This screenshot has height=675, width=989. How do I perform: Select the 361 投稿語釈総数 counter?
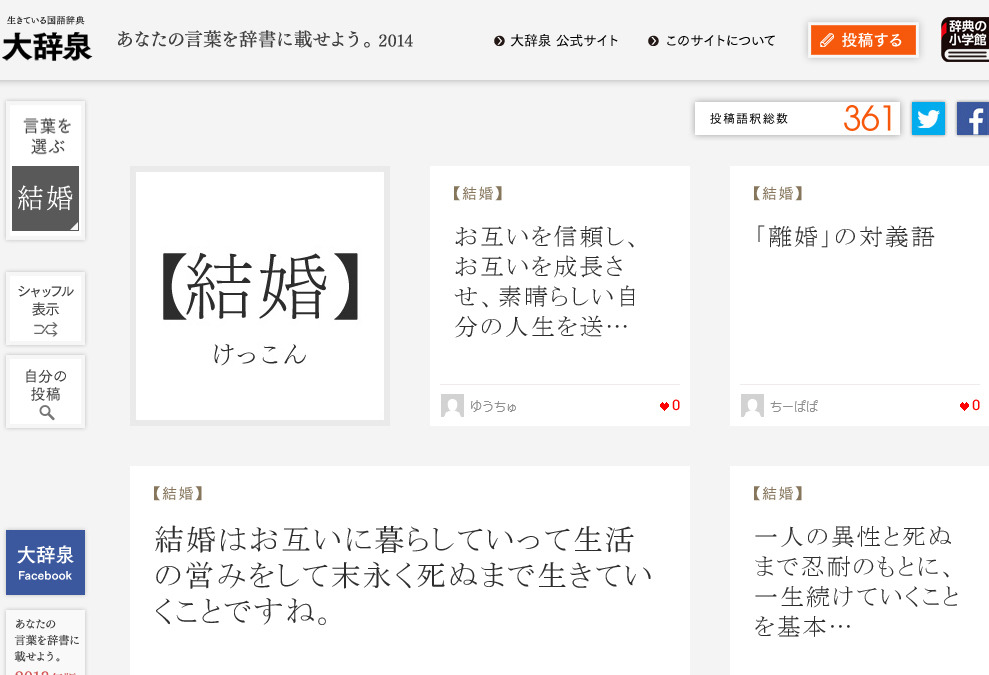click(797, 119)
